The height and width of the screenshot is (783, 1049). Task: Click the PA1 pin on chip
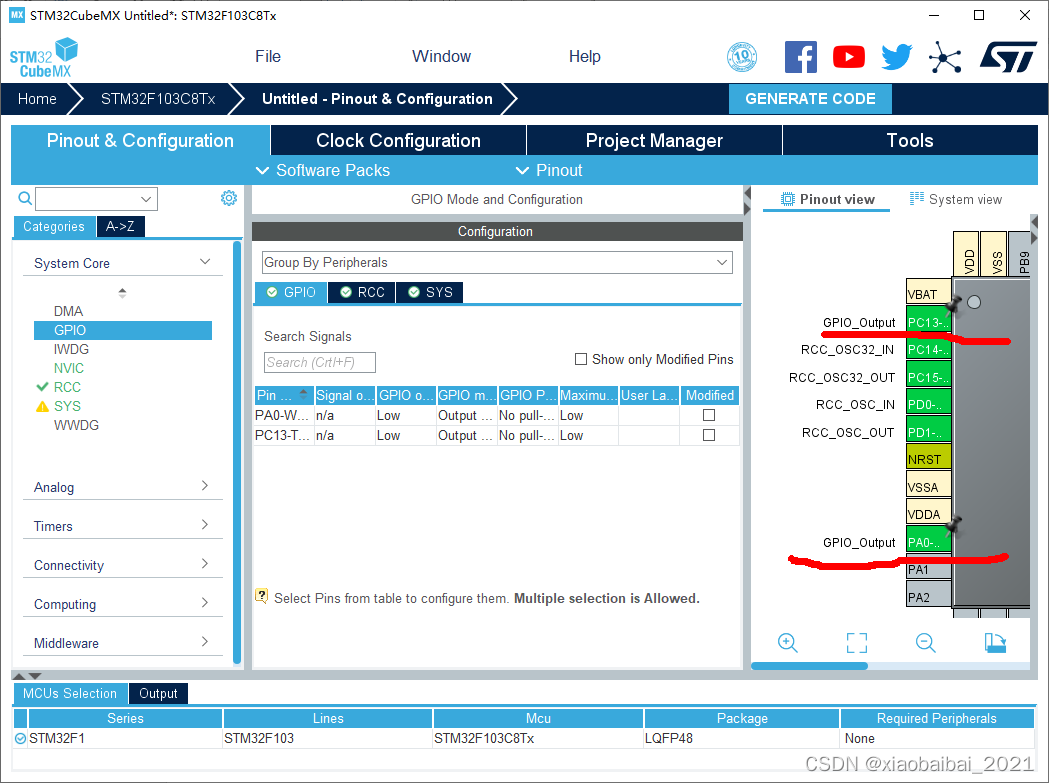928,570
